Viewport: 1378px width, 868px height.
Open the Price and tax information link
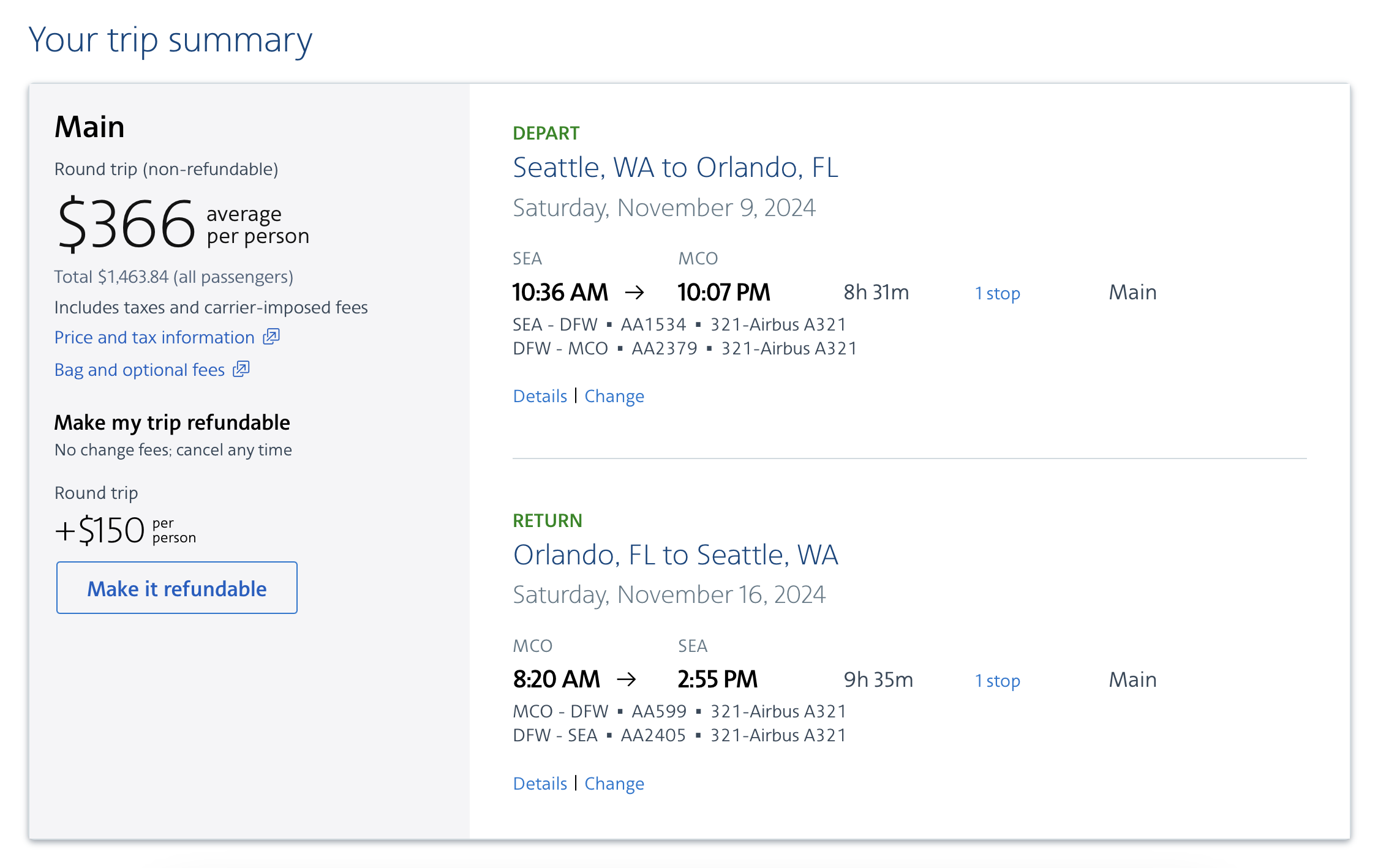coord(154,337)
